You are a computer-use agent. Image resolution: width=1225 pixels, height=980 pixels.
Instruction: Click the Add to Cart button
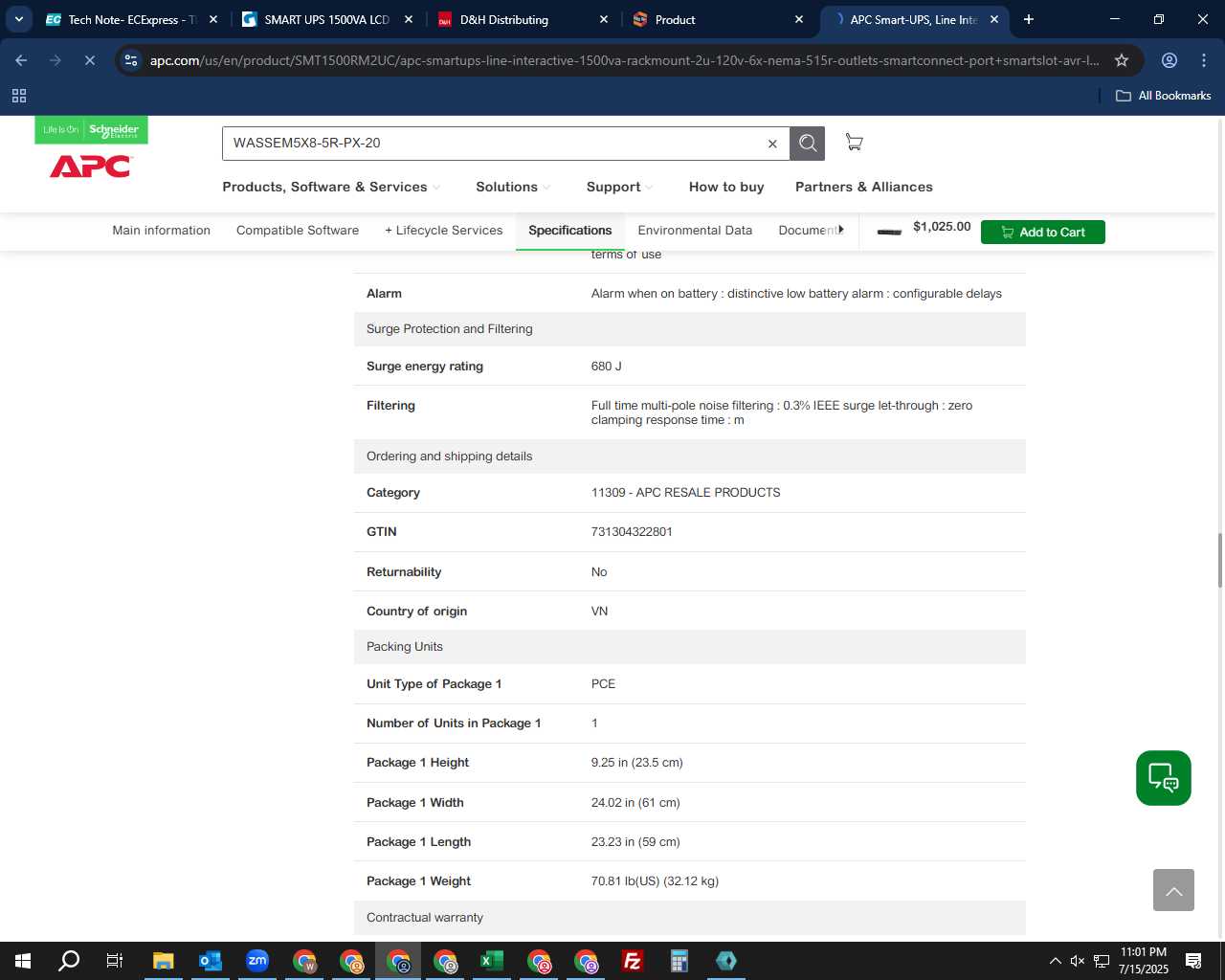click(x=1043, y=232)
